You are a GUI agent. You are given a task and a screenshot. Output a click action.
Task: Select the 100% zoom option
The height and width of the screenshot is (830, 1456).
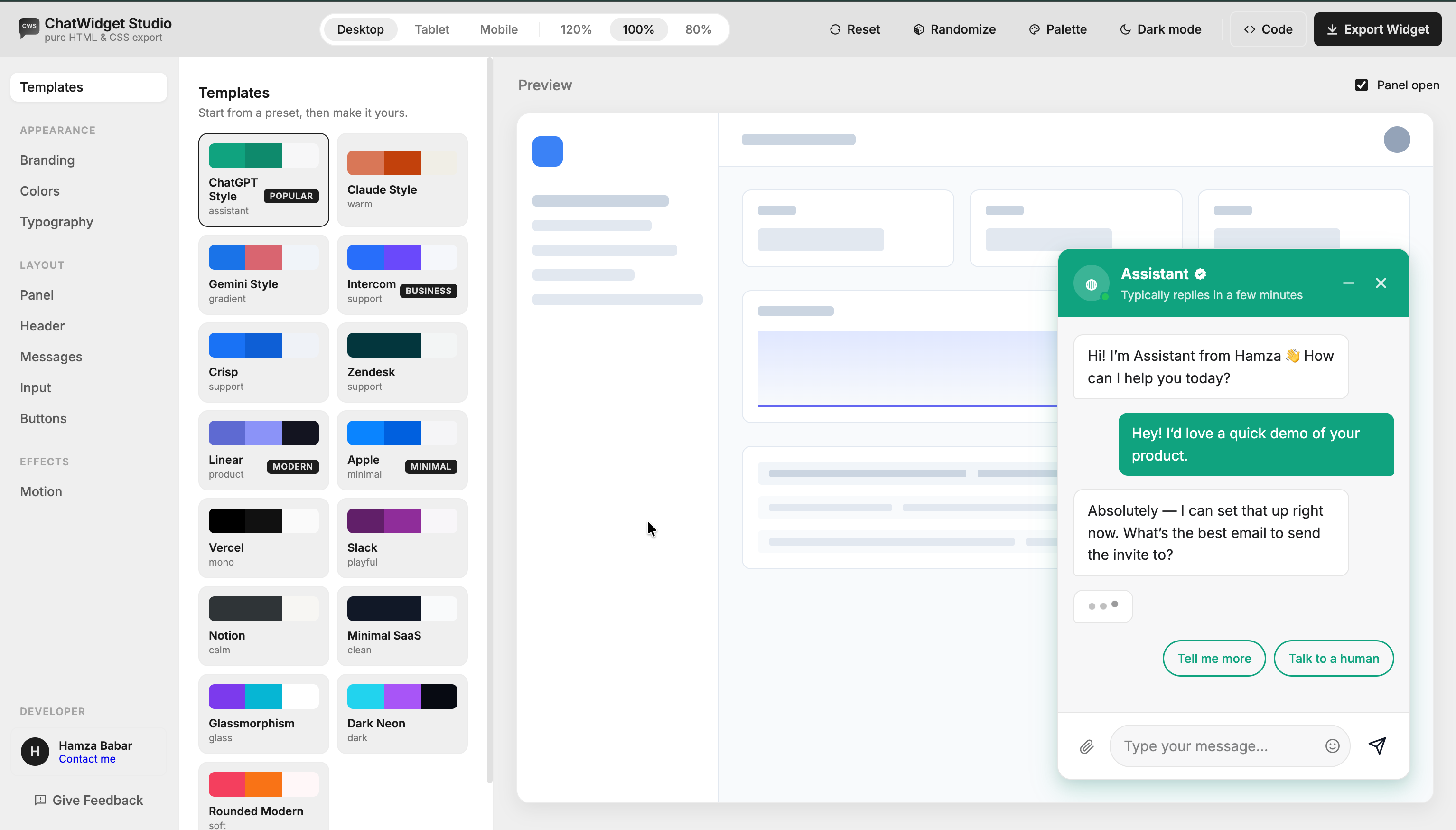pos(638,29)
